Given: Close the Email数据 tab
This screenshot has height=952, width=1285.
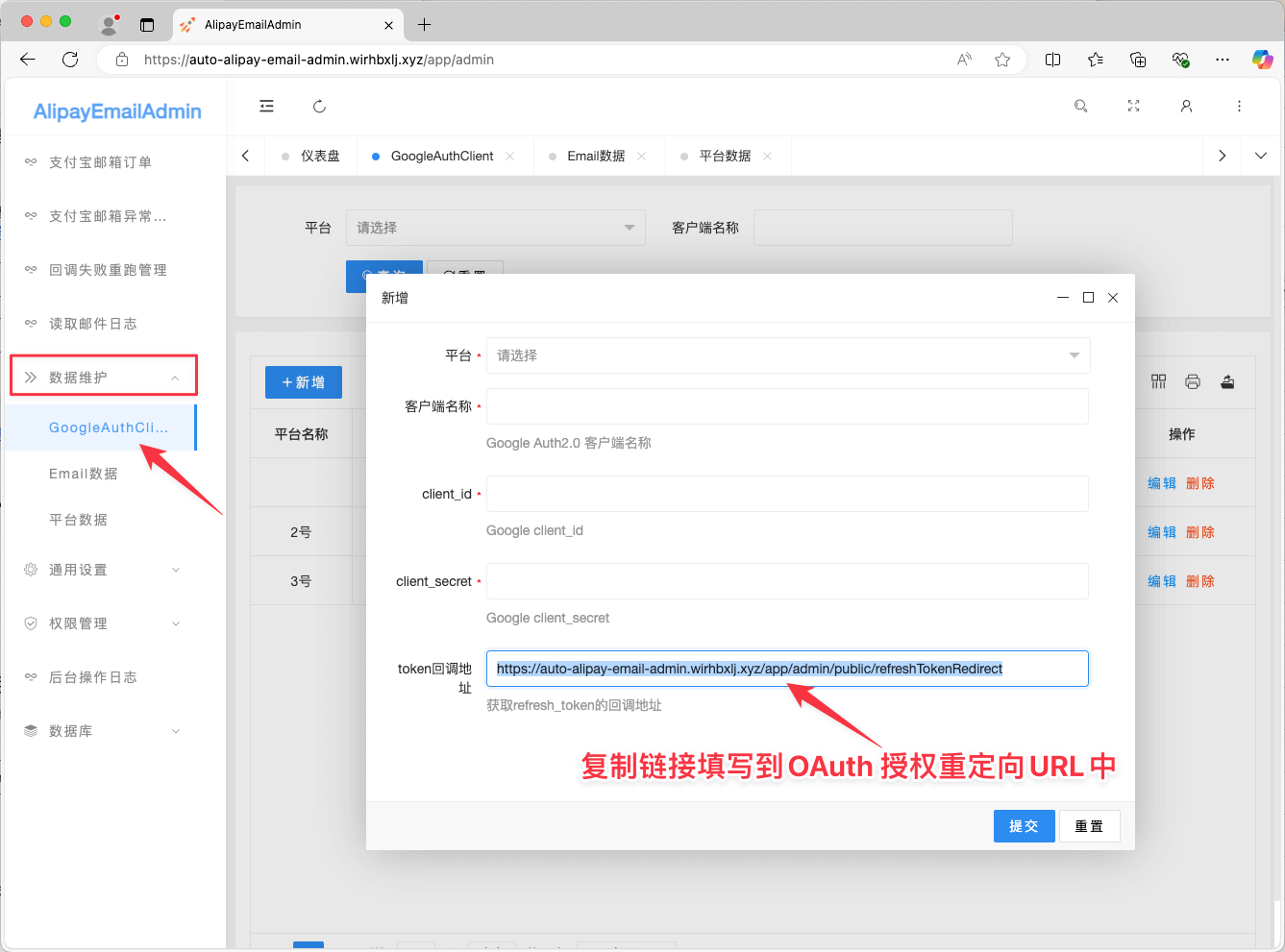Looking at the screenshot, I should pos(641,156).
